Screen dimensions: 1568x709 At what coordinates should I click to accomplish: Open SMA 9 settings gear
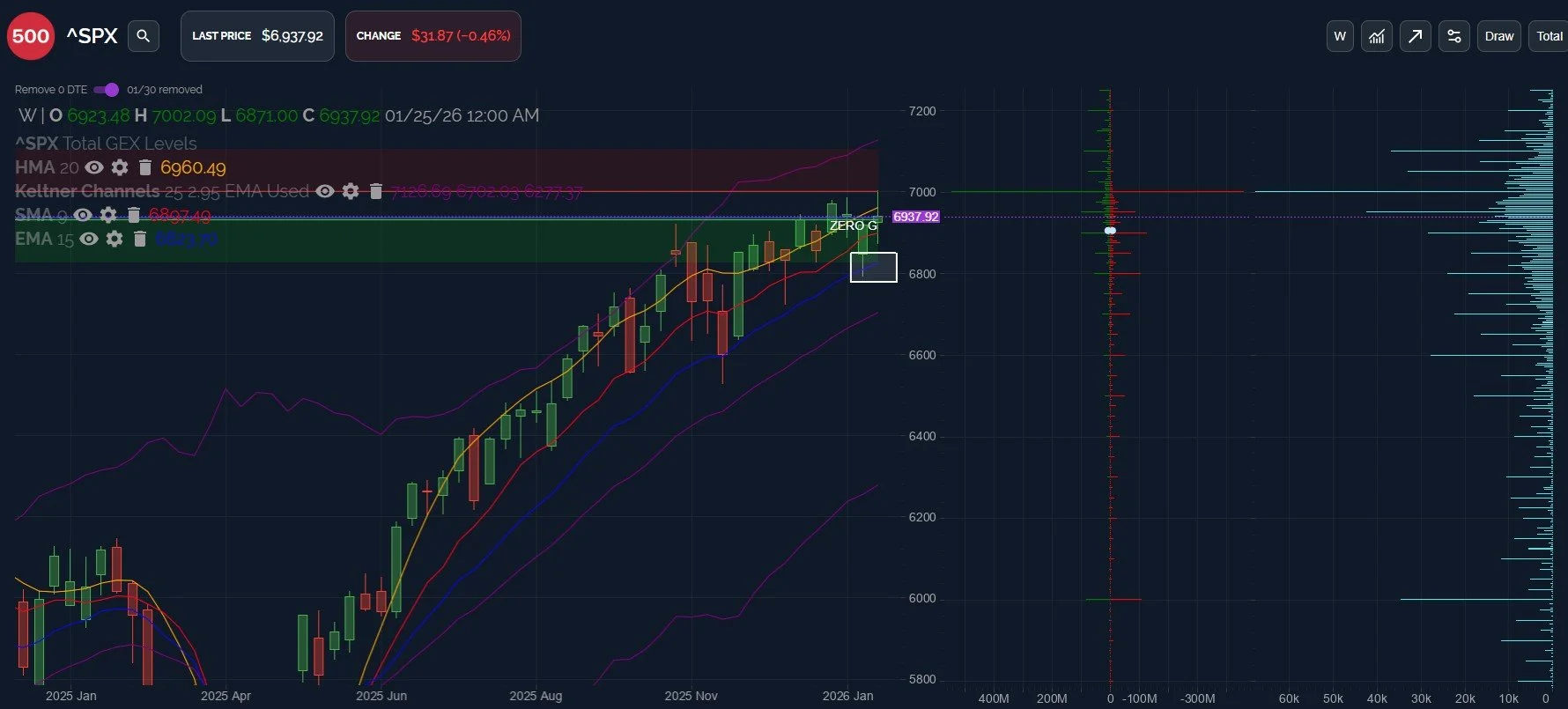point(108,215)
